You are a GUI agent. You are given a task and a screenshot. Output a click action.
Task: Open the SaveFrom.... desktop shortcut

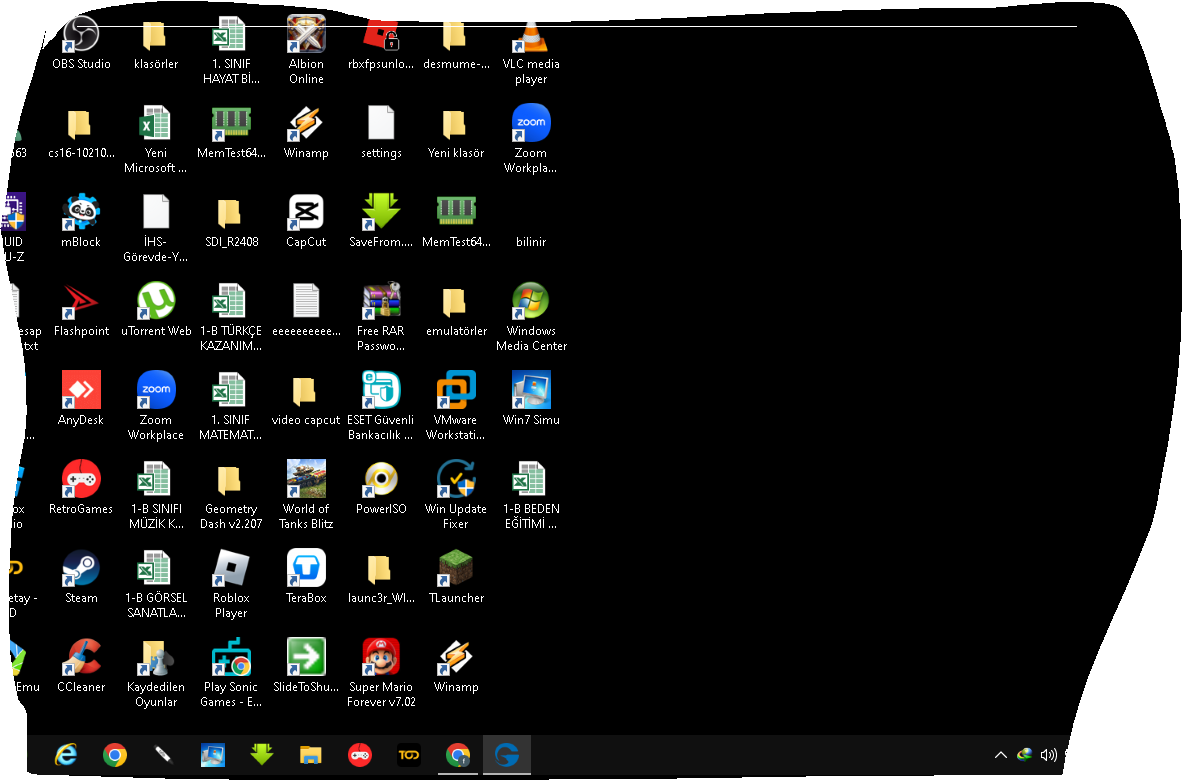(381, 221)
